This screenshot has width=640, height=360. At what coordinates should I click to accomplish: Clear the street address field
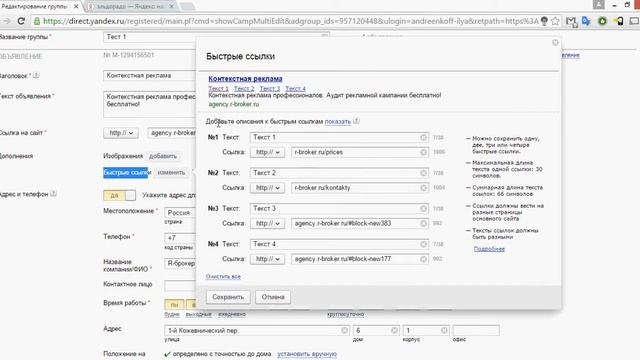coord(344,330)
